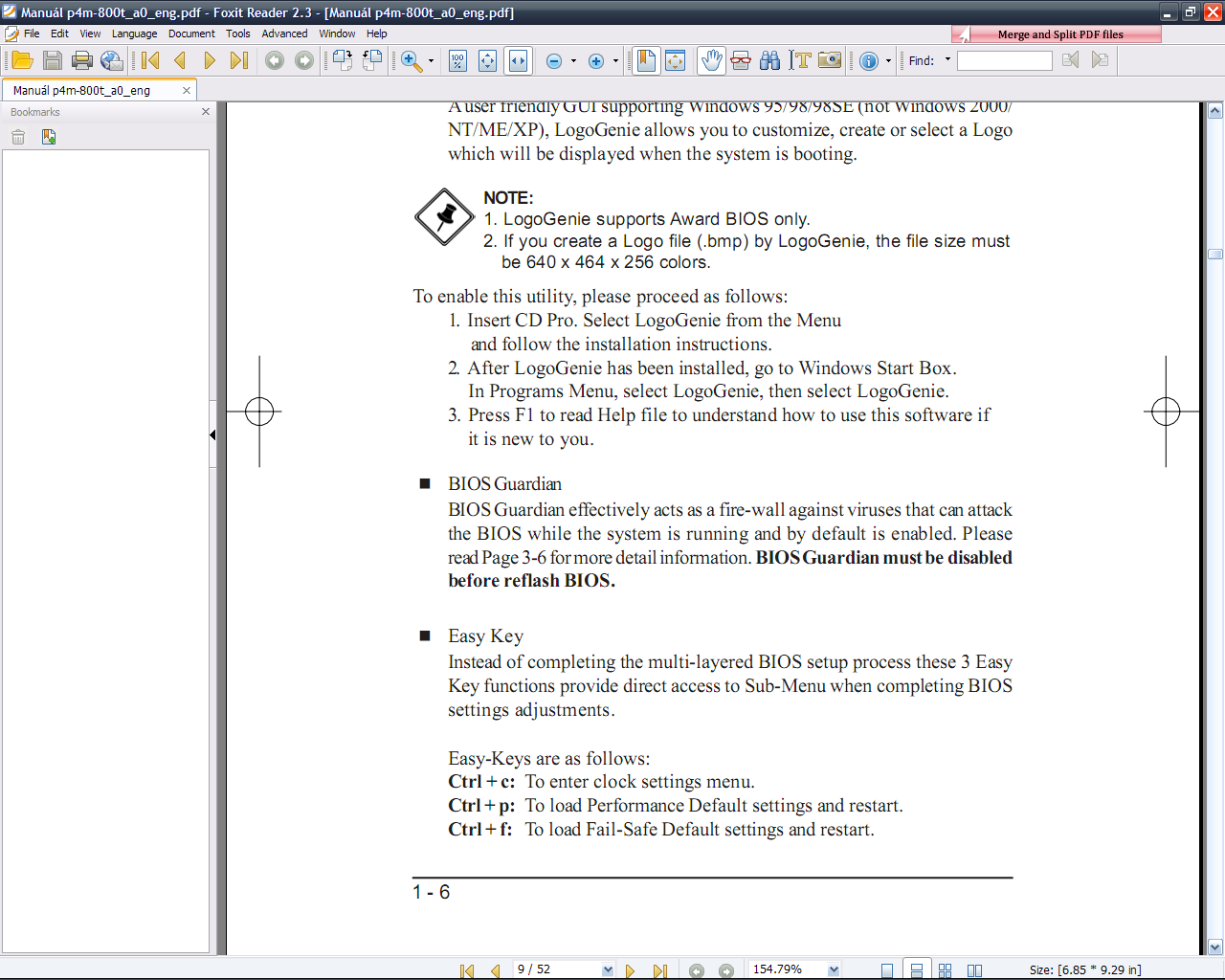
Task: Open dropdown next to the info icon
Action: coord(889,61)
